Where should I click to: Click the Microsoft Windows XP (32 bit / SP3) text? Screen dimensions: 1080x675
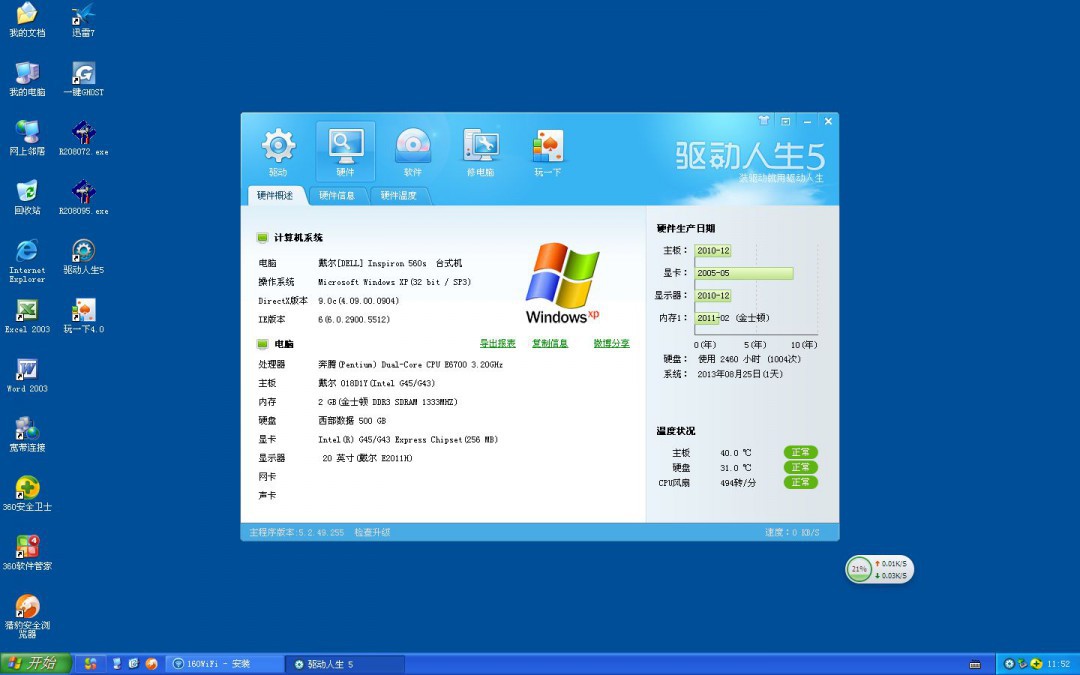pyautogui.click(x=395, y=282)
